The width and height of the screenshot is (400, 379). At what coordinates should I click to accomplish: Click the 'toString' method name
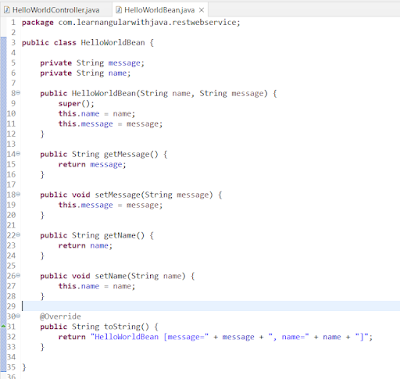point(122,327)
